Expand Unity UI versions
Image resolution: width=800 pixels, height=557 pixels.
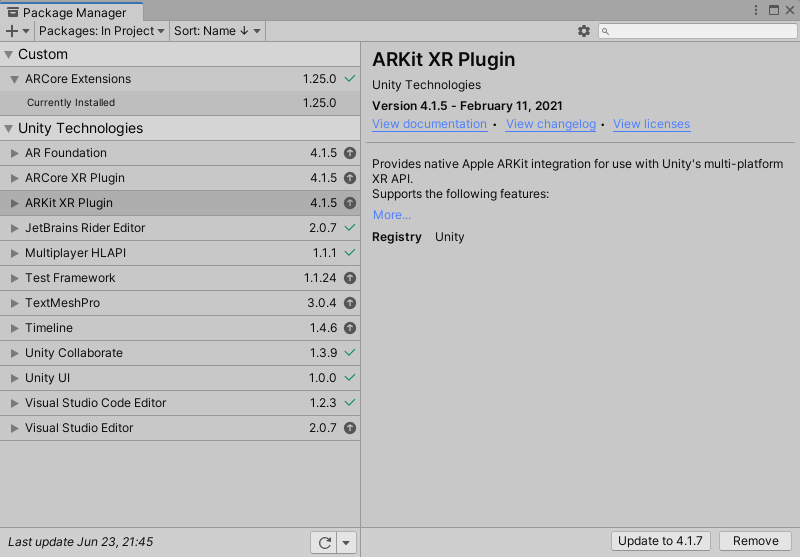click(x=14, y=378)
